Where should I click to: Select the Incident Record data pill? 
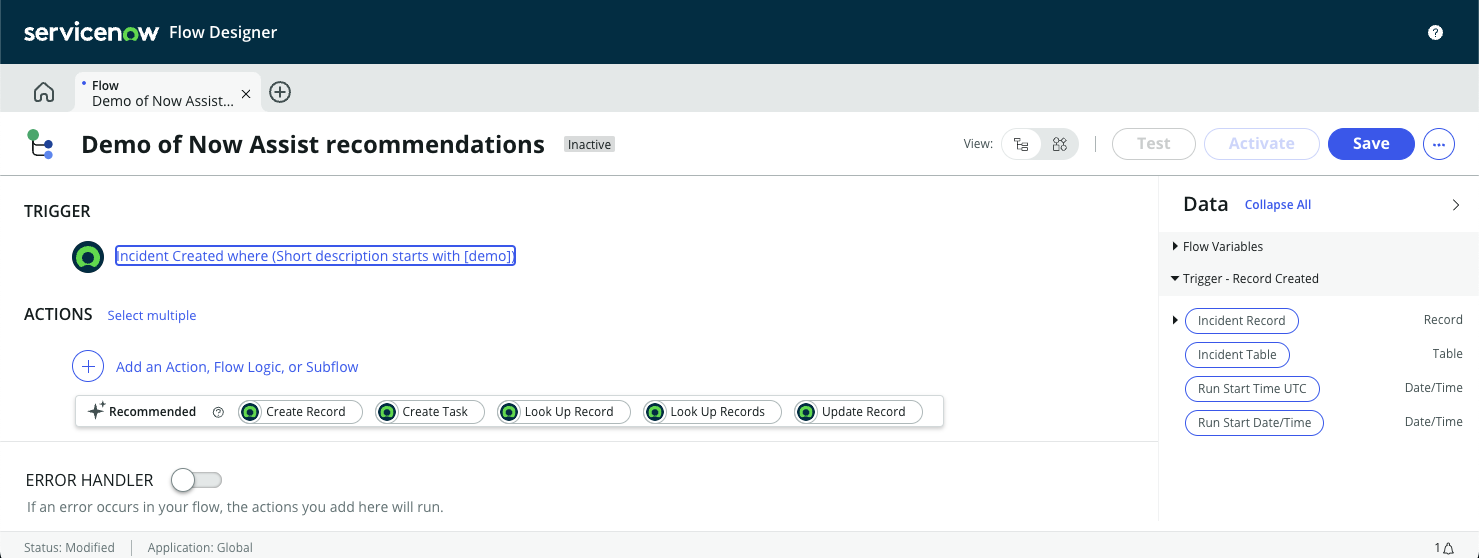[1241, 321]
